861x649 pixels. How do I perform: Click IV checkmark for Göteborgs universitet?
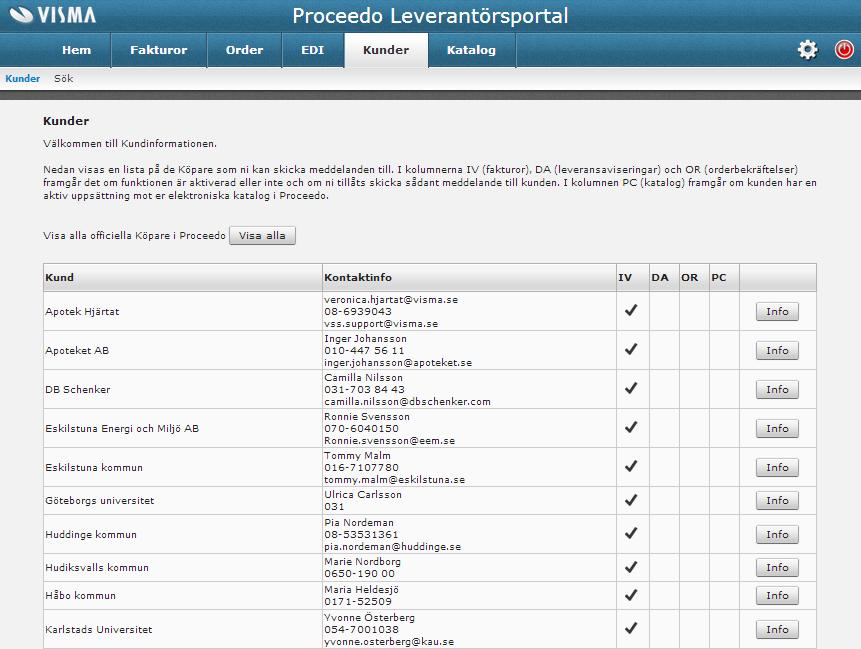point(631,500)
